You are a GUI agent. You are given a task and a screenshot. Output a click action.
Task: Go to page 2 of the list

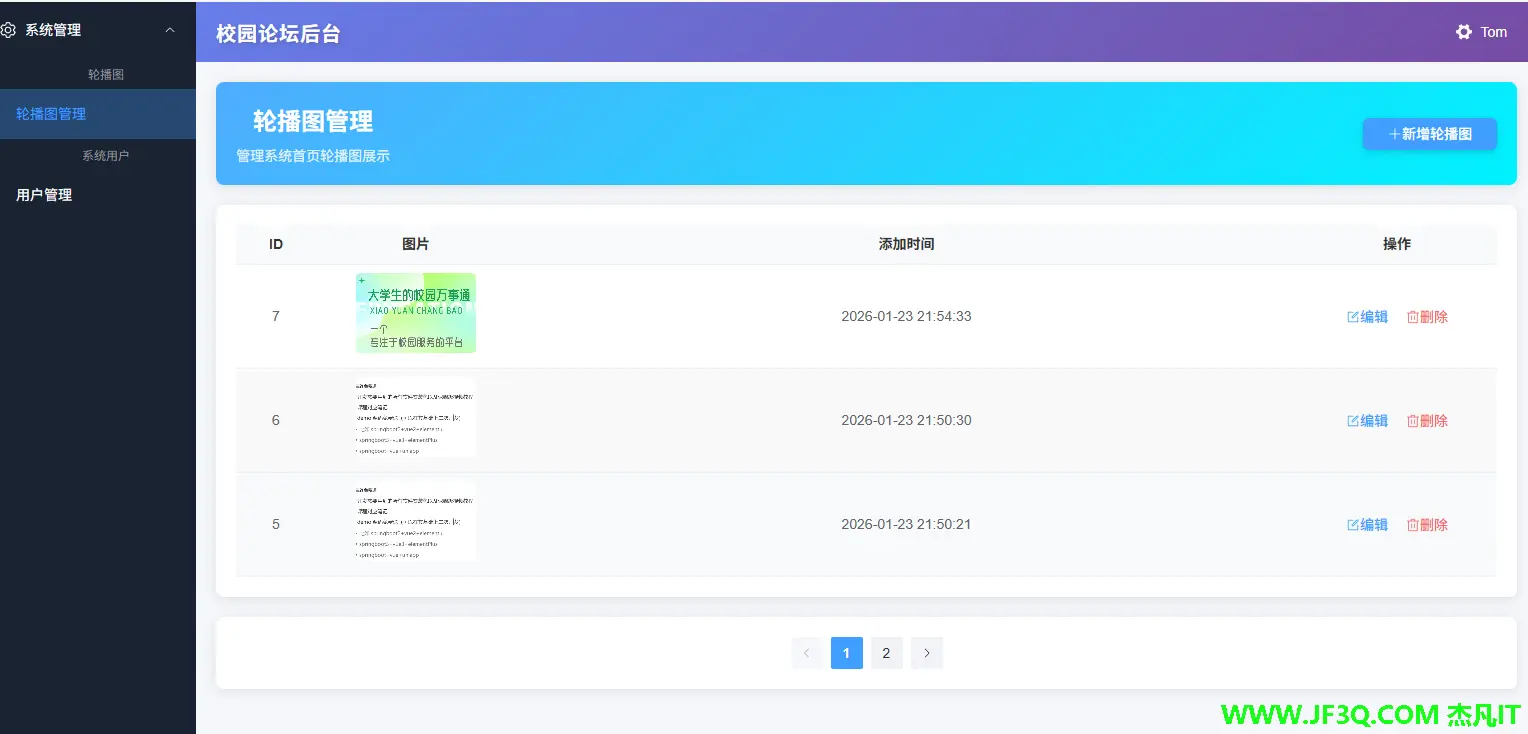click(886, 653)
